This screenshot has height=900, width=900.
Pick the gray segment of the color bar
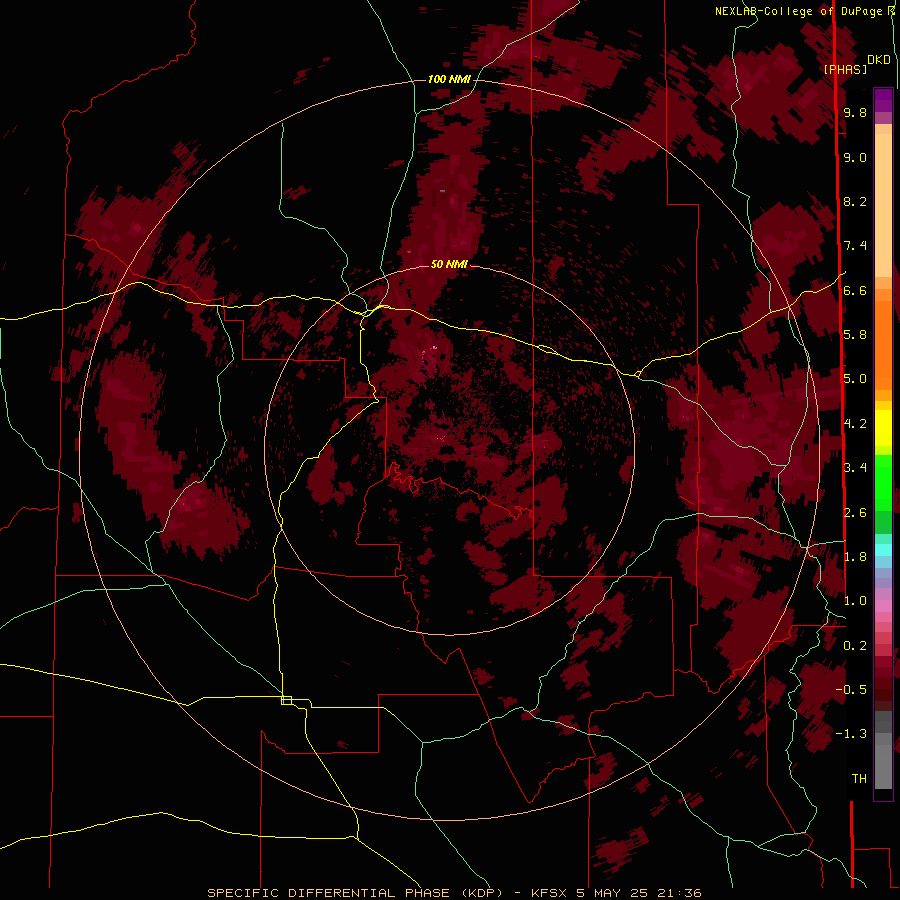click(x=883, y=752)
